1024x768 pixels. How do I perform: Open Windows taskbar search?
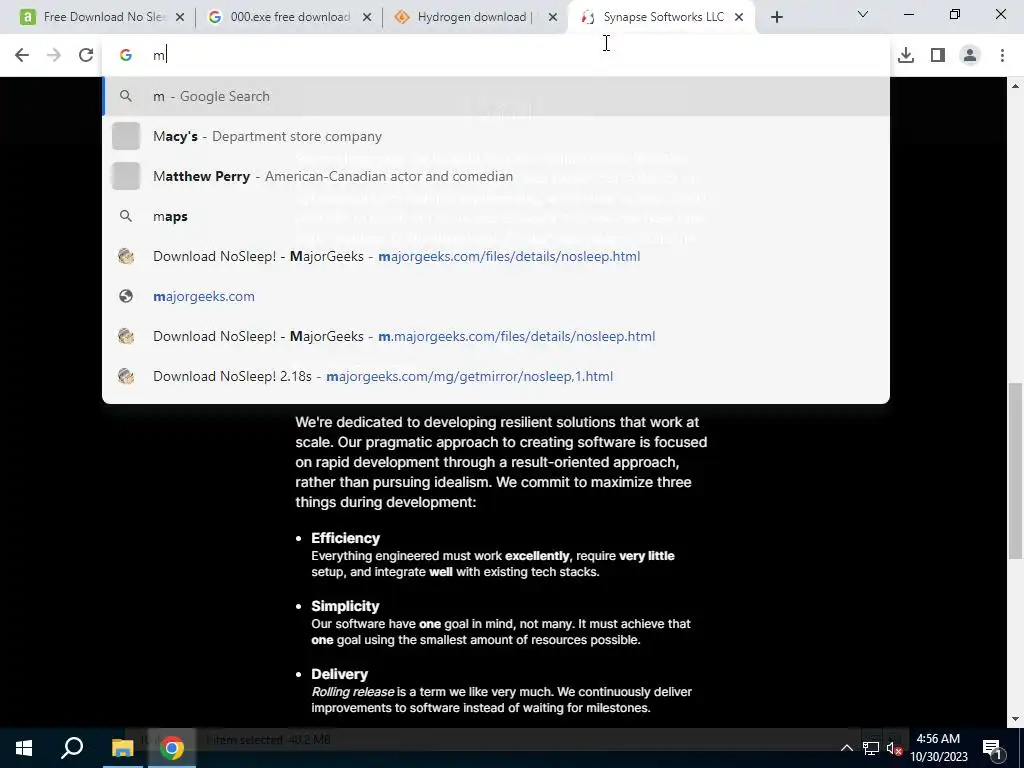point(72,748)
